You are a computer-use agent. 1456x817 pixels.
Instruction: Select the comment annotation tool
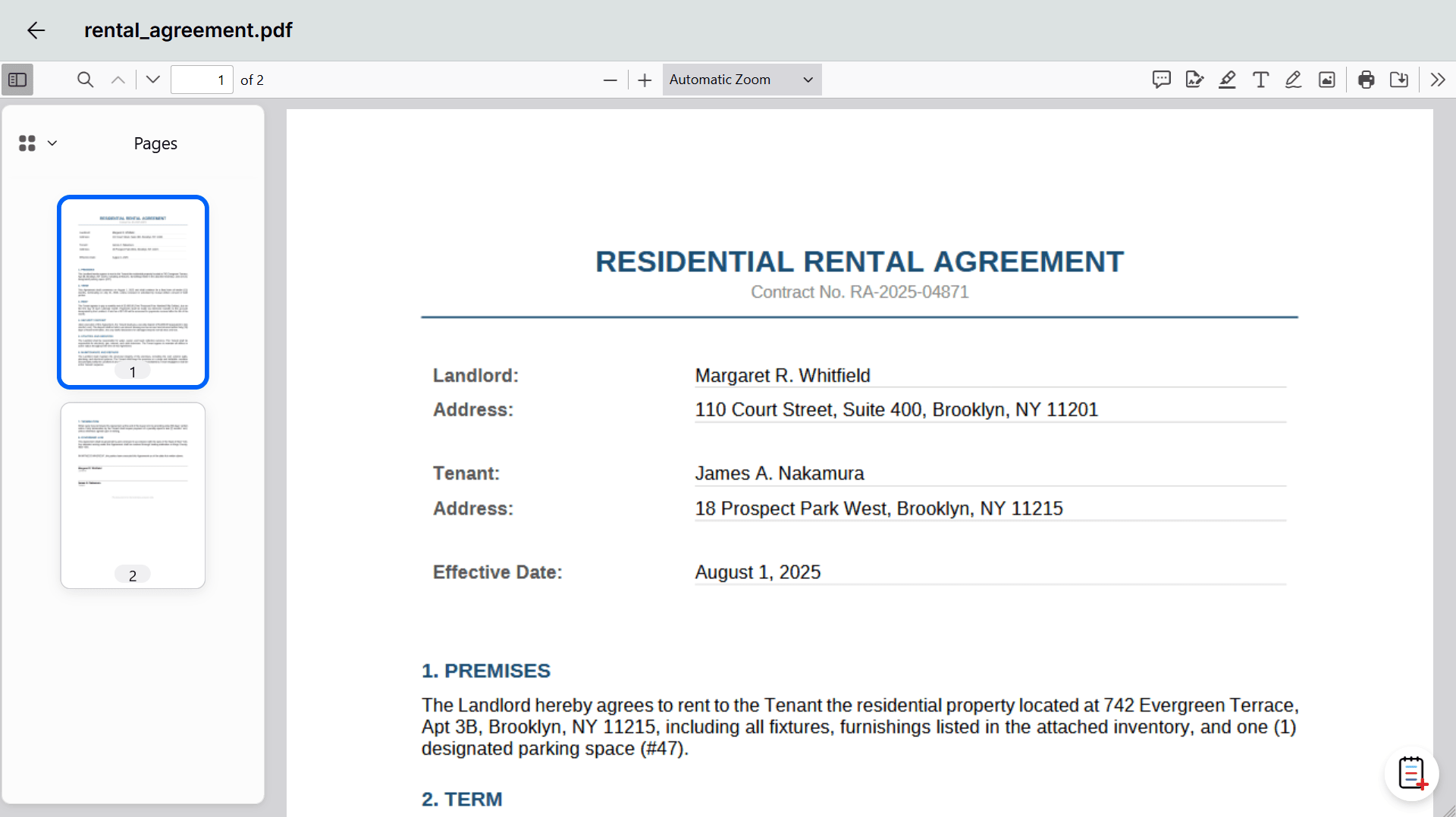(x=1161, y=80)
